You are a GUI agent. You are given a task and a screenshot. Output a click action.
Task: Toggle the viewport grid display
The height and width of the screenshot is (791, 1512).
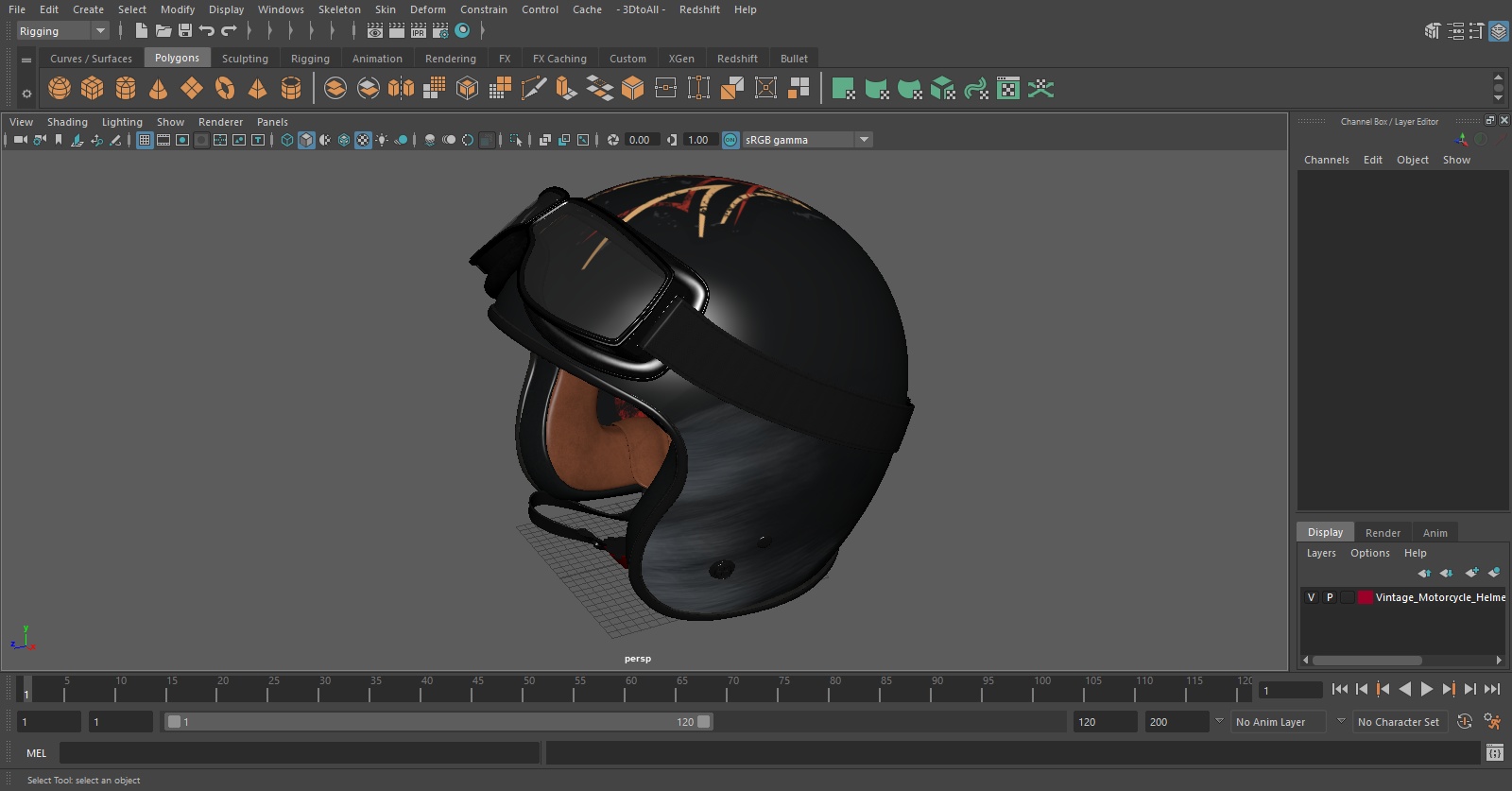click(145, 140)
